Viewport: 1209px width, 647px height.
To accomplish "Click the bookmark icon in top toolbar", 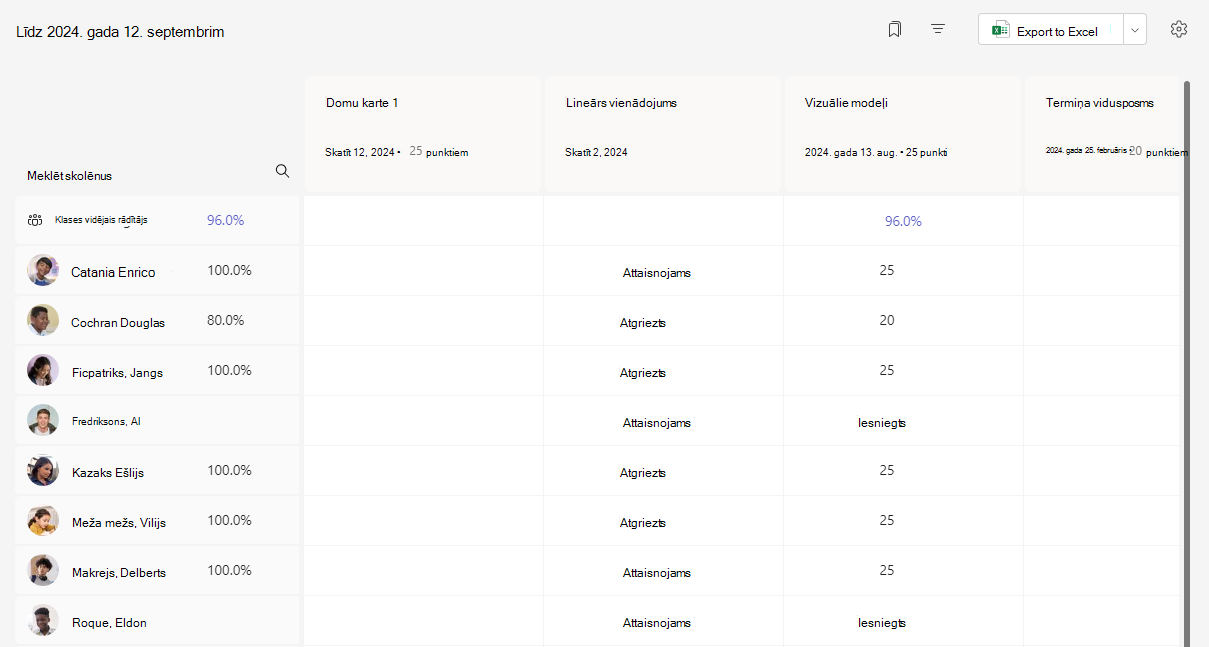I will 894,30.
